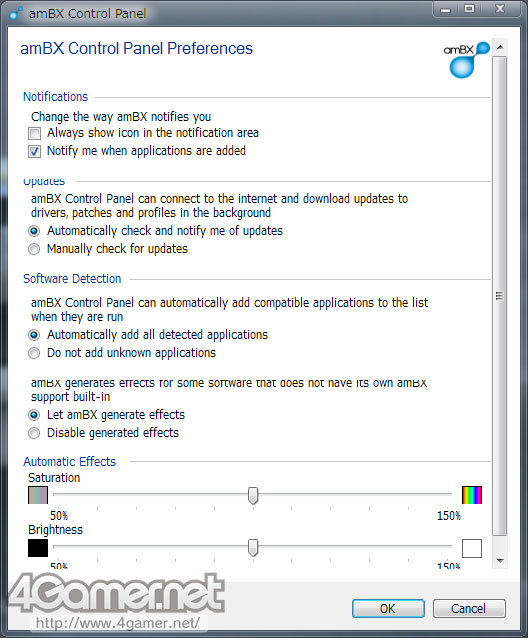Image resolution: width=528 pixels, height=638 pixels.
Task: Click the scrollbar down arrow
Action: click(500, 561)
